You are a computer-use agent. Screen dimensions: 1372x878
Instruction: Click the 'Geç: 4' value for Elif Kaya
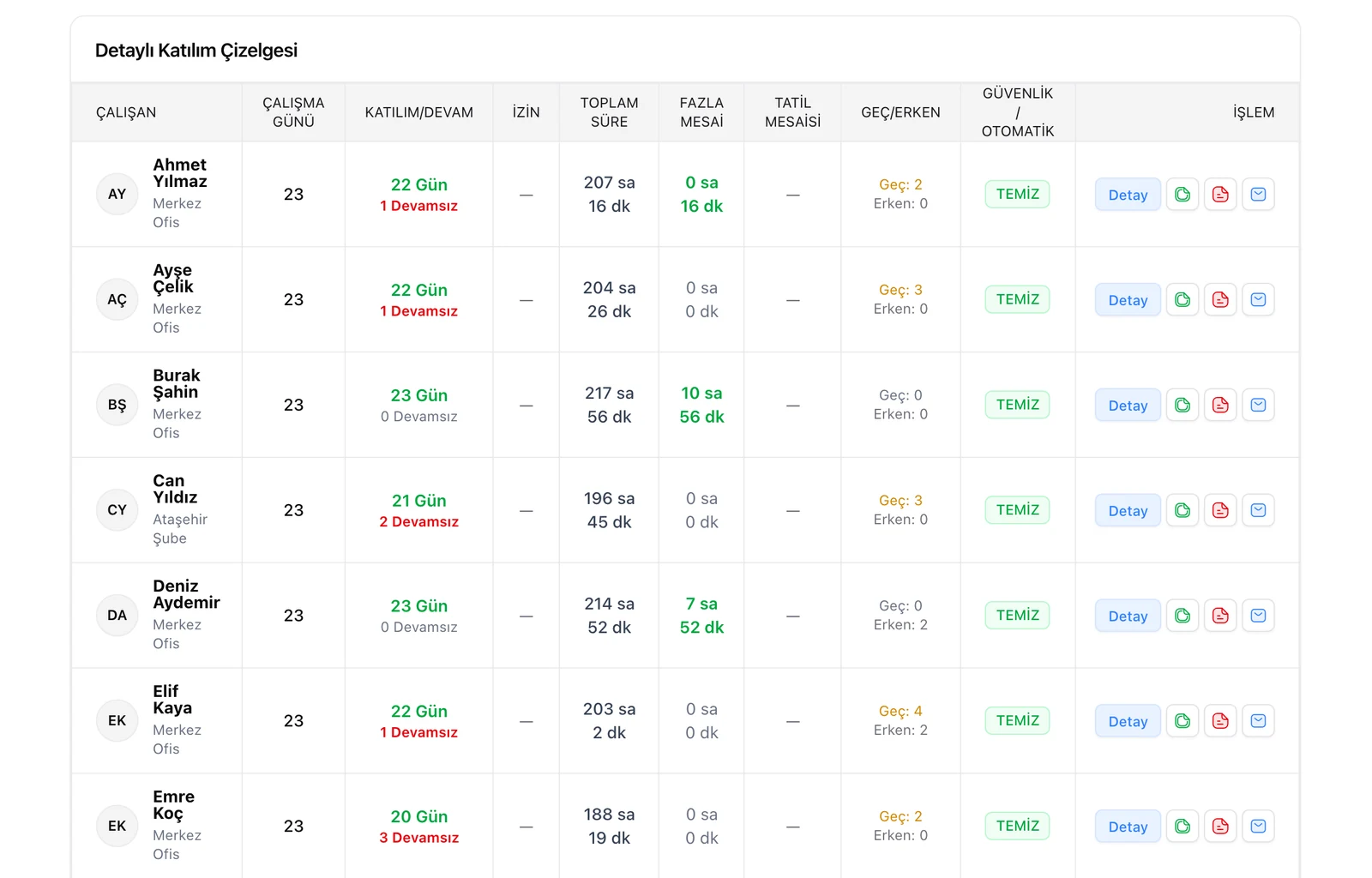pyautogui.click(x=900, y=711)
